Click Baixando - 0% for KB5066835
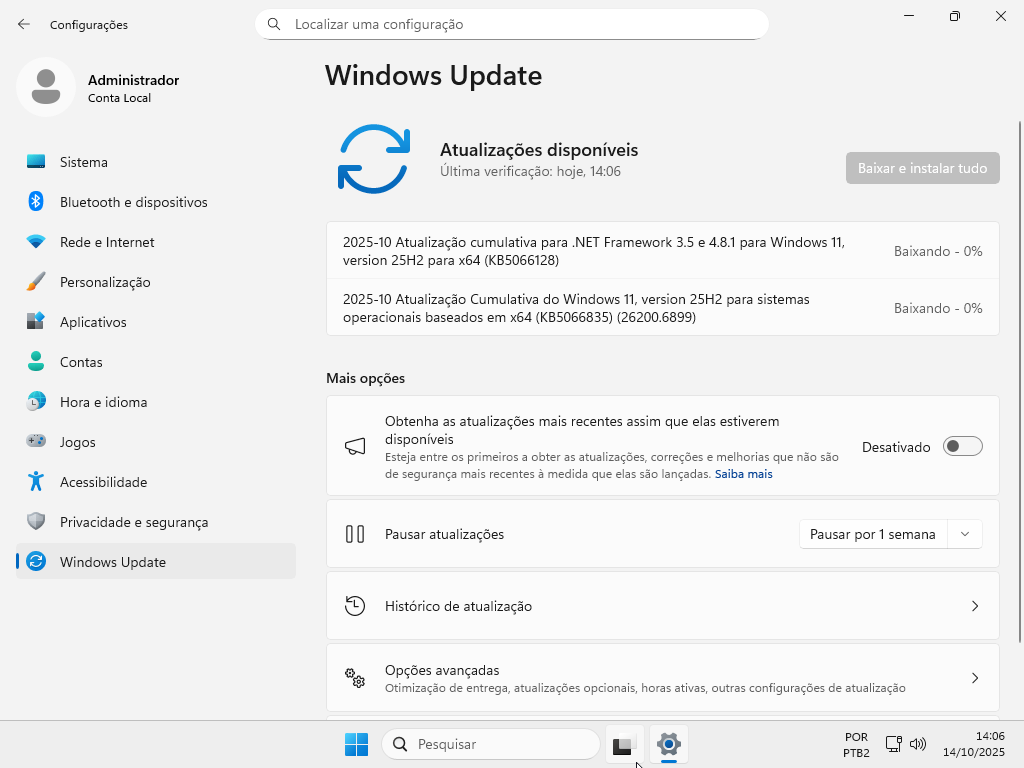The height and width of the screenshot is (768, 1024). tap(938, 308)
